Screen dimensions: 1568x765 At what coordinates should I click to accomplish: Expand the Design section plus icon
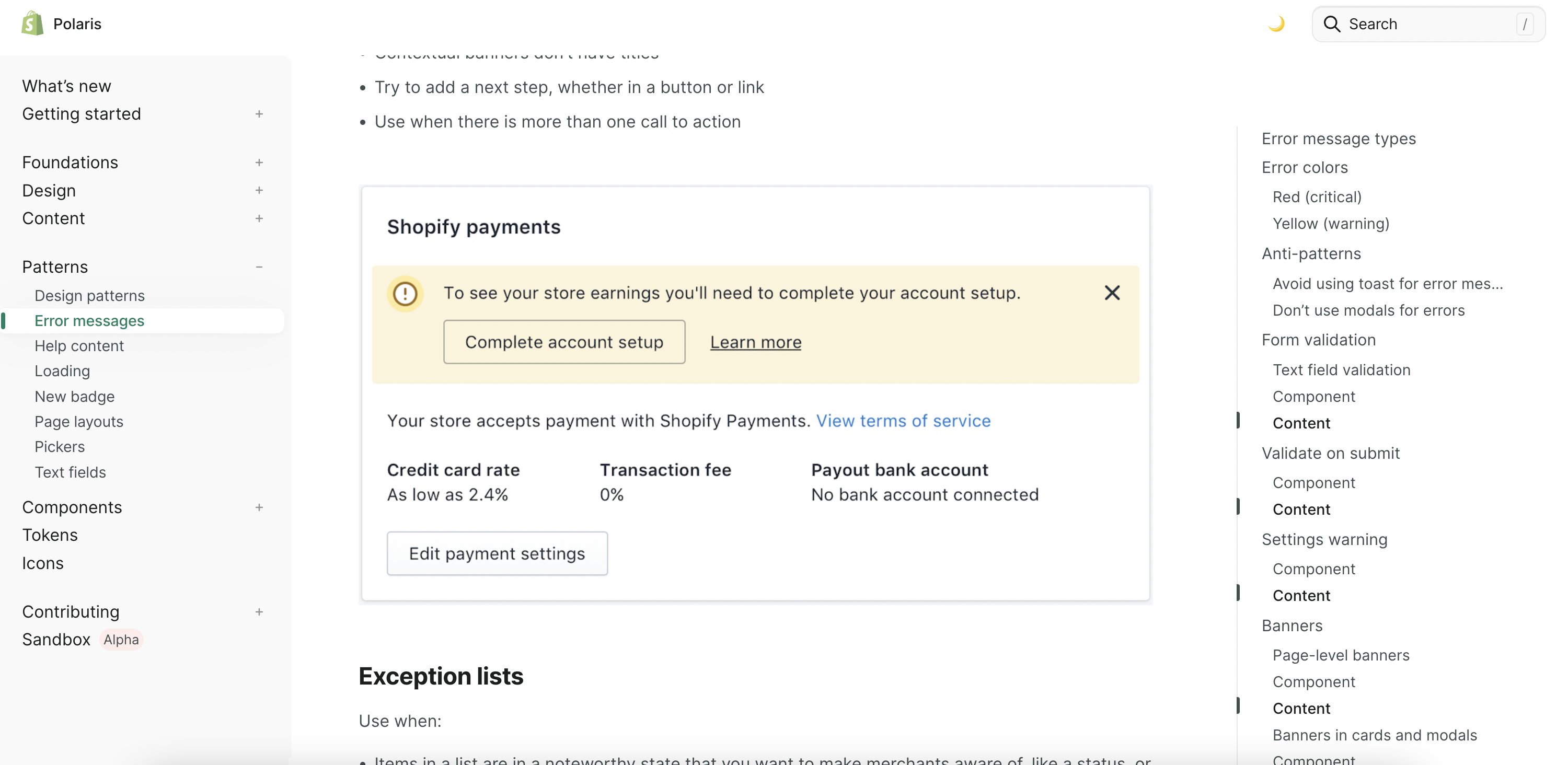(x=259, y=191)
